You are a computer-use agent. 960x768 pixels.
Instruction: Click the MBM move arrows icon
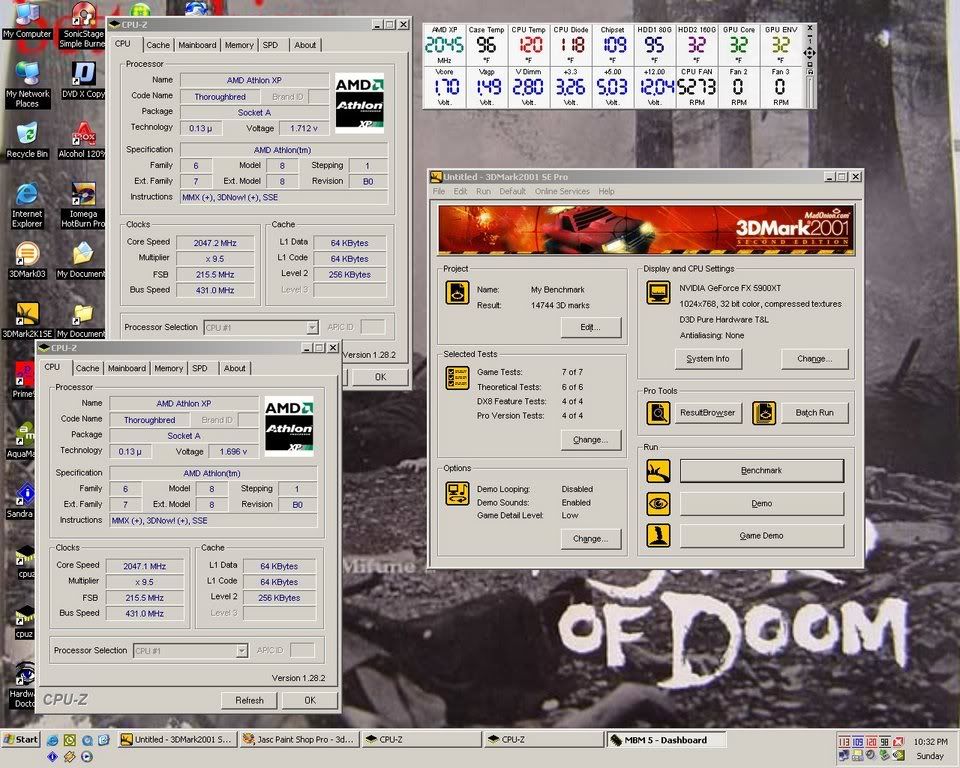click(x=809, y=53)
